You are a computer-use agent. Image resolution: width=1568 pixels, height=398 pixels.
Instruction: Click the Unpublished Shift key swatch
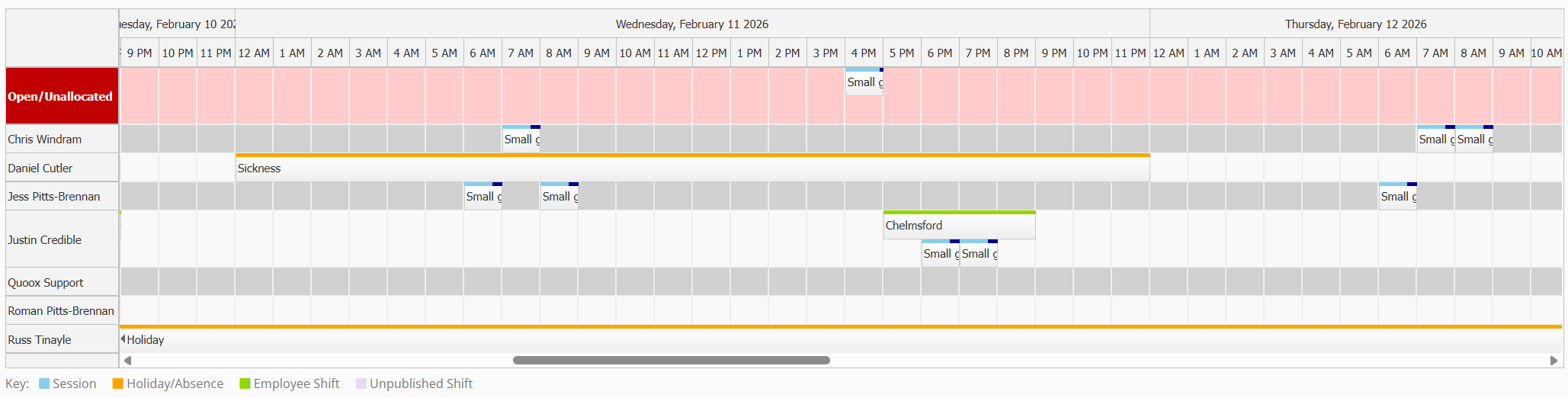361,384
